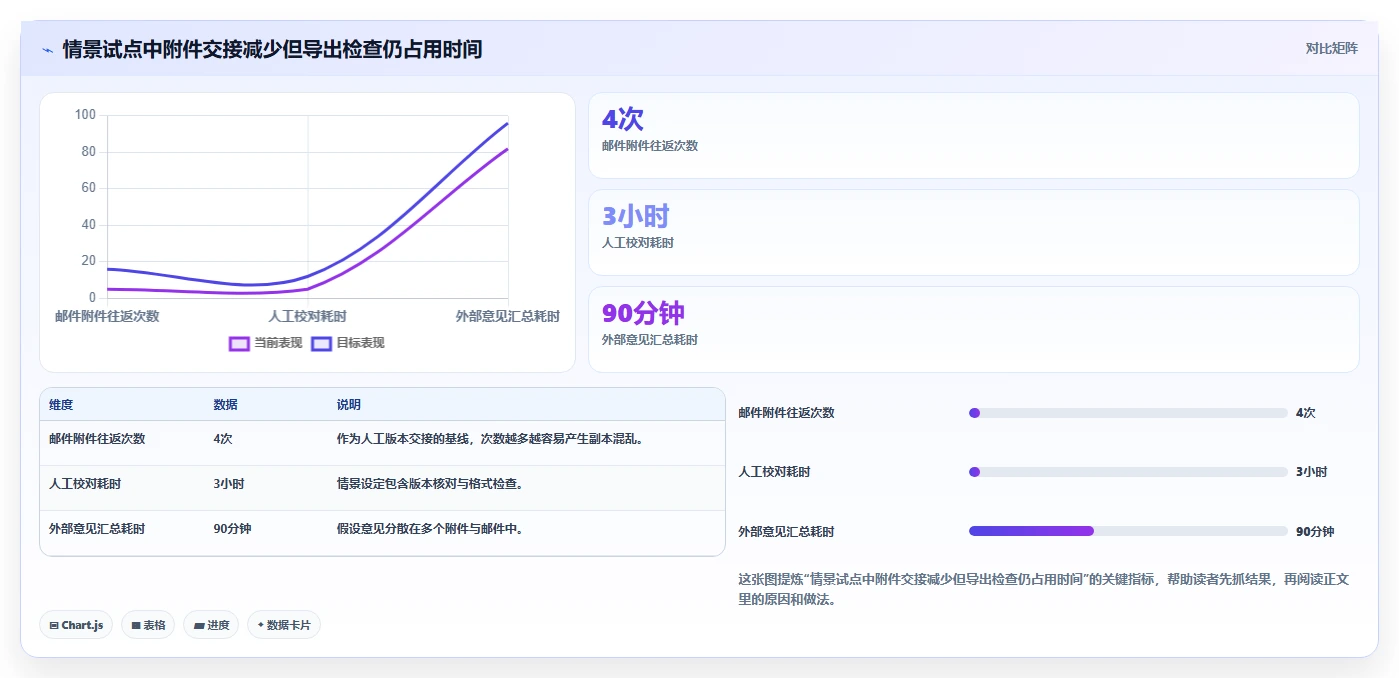Viewport: 1399px width, 678px height.
Task: Select the Chart.js tag chip
Action: [x=76, y=625]
